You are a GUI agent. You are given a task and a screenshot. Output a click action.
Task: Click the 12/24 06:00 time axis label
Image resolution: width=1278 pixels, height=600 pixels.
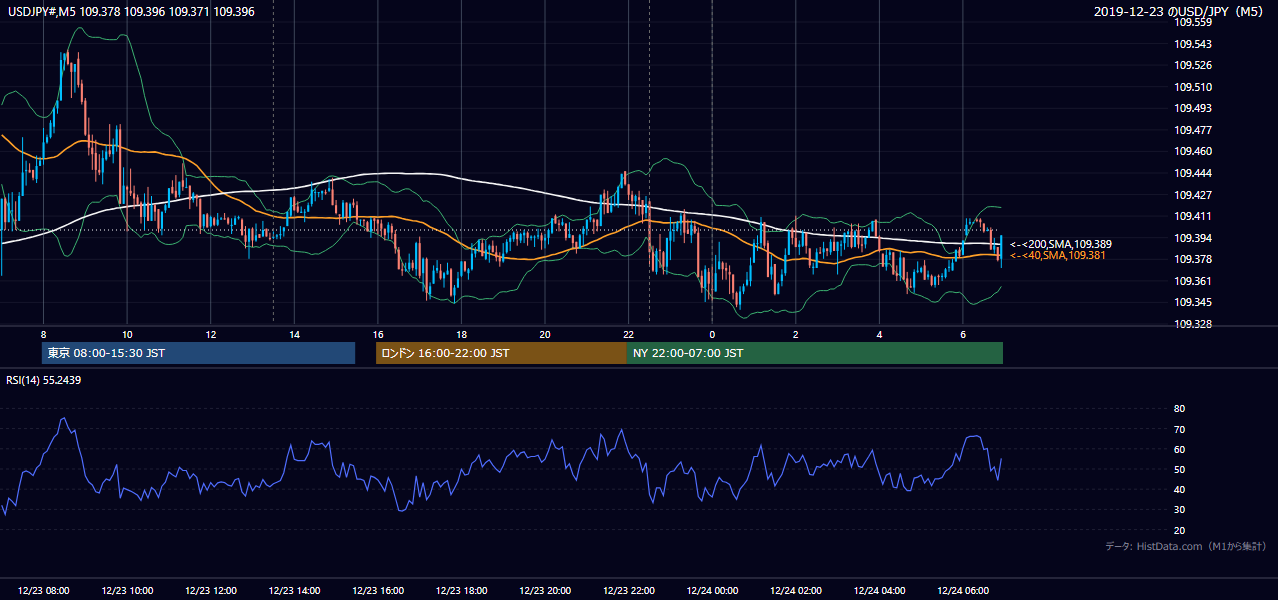[963, 591]
